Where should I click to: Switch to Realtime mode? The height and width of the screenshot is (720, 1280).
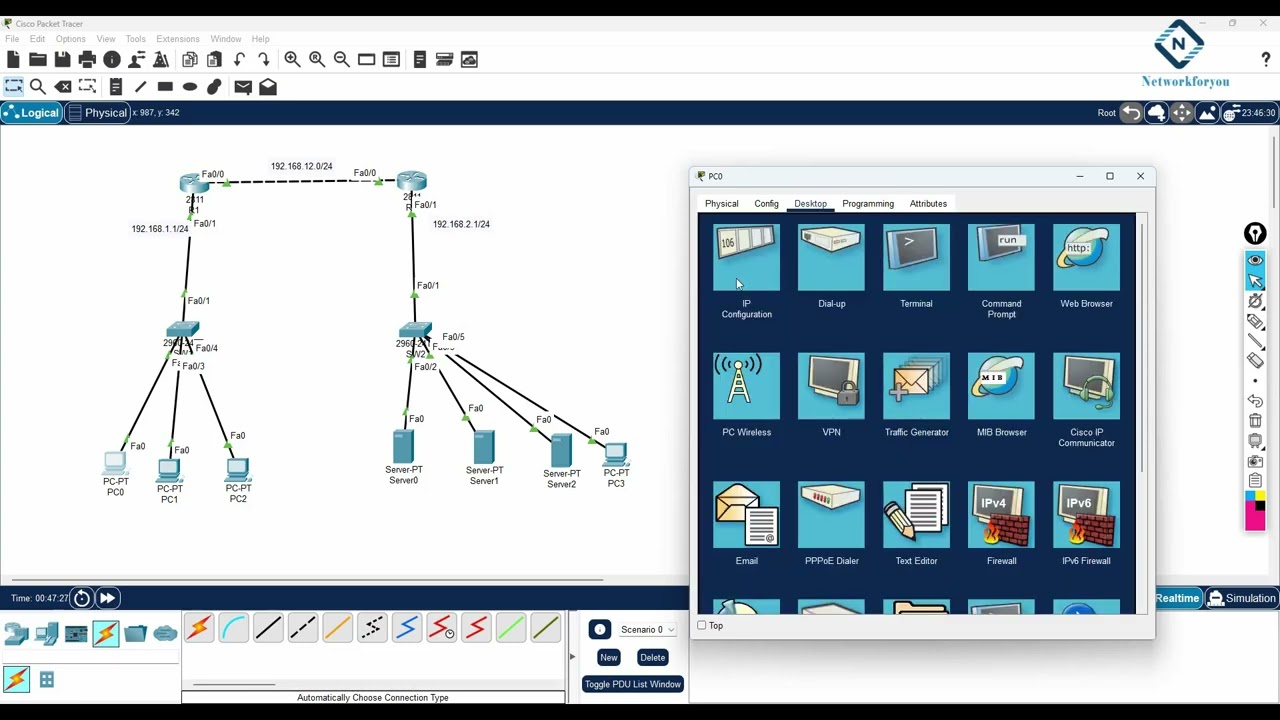pyautogui.click(x=1177, y=598)
